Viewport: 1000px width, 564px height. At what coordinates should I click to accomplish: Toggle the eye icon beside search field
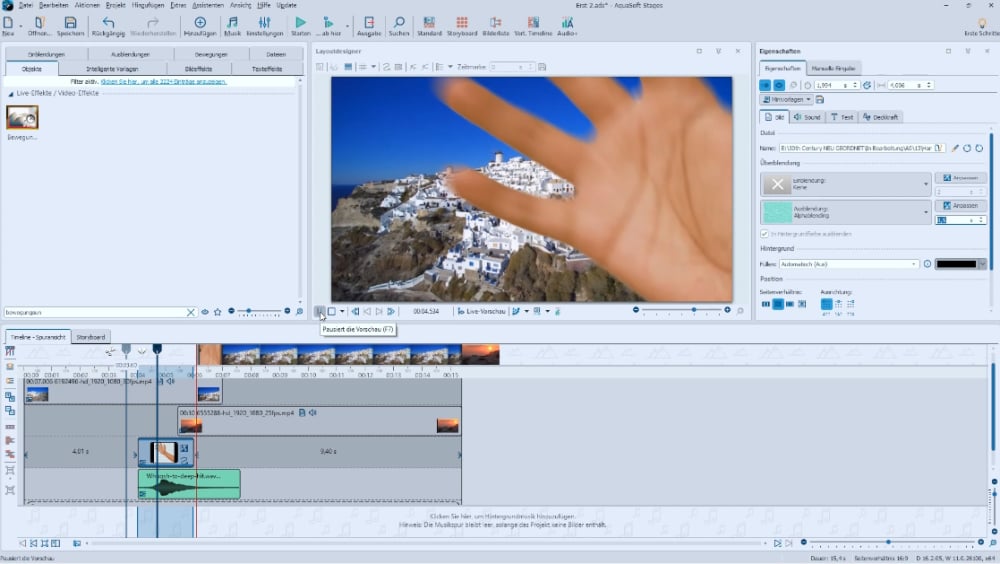(205, 312)
